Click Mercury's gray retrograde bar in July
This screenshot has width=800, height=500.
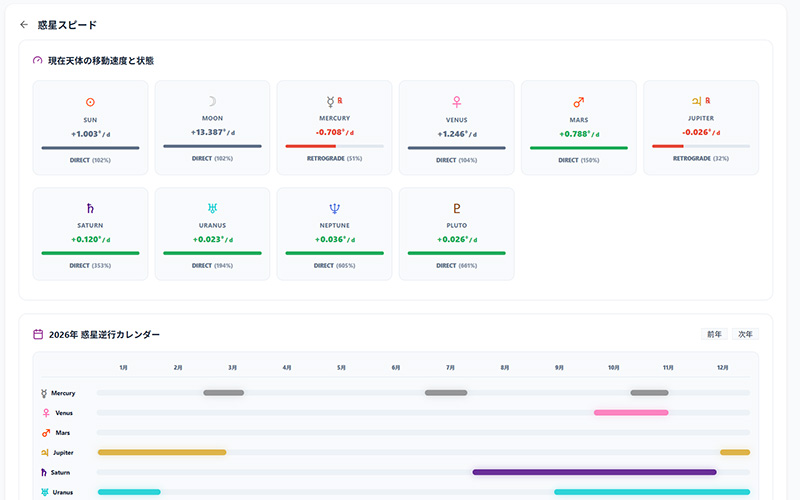tap(446, 393)
